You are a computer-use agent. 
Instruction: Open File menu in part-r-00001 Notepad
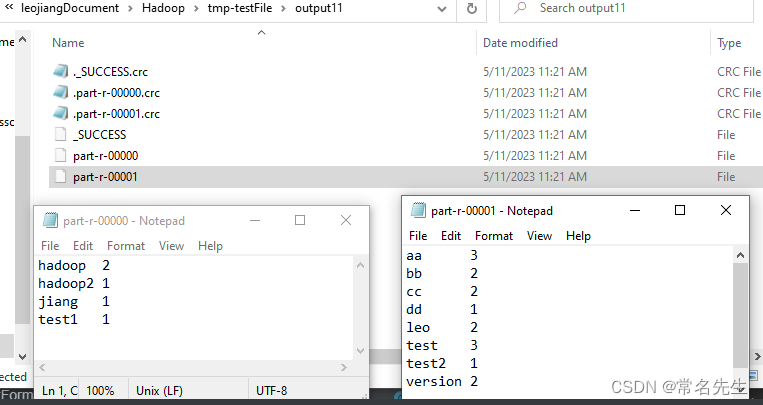418,236
